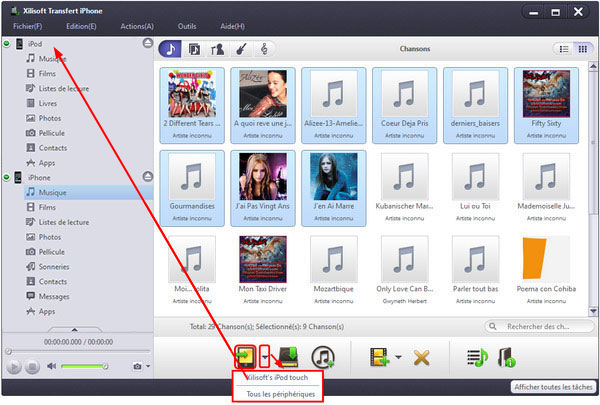Adjust the green volume slider
Screen dimensions: 600x405
click(84, 366)
